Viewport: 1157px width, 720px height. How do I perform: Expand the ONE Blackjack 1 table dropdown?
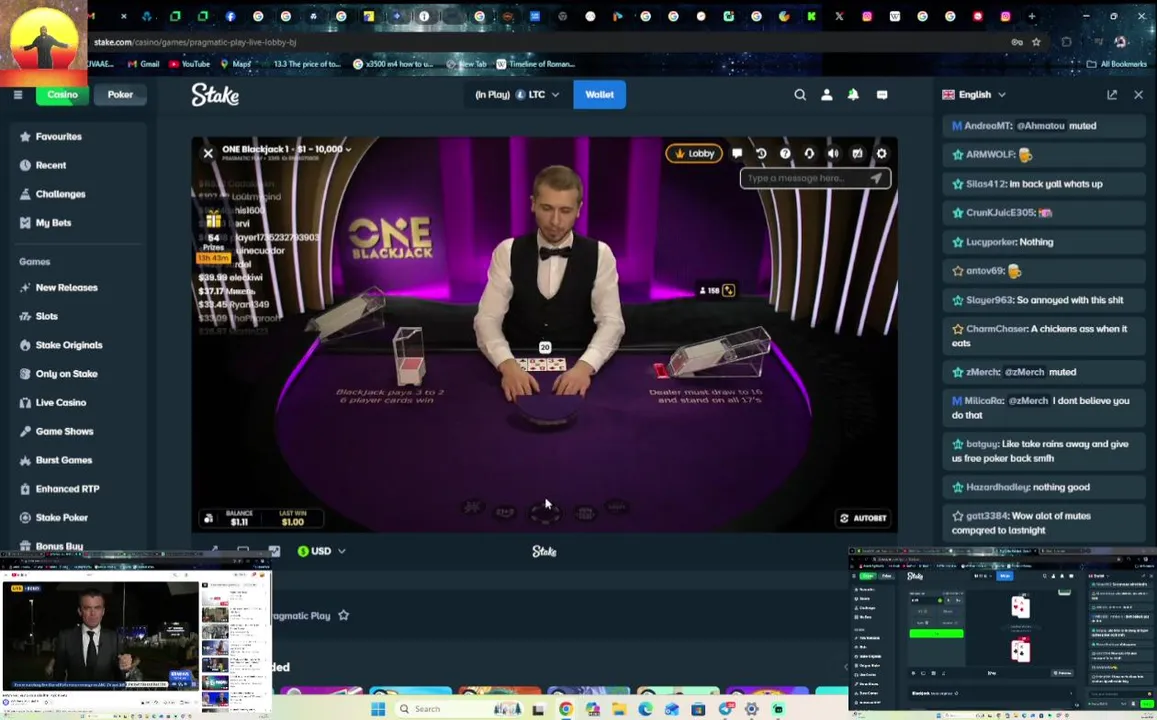point(286,149)
